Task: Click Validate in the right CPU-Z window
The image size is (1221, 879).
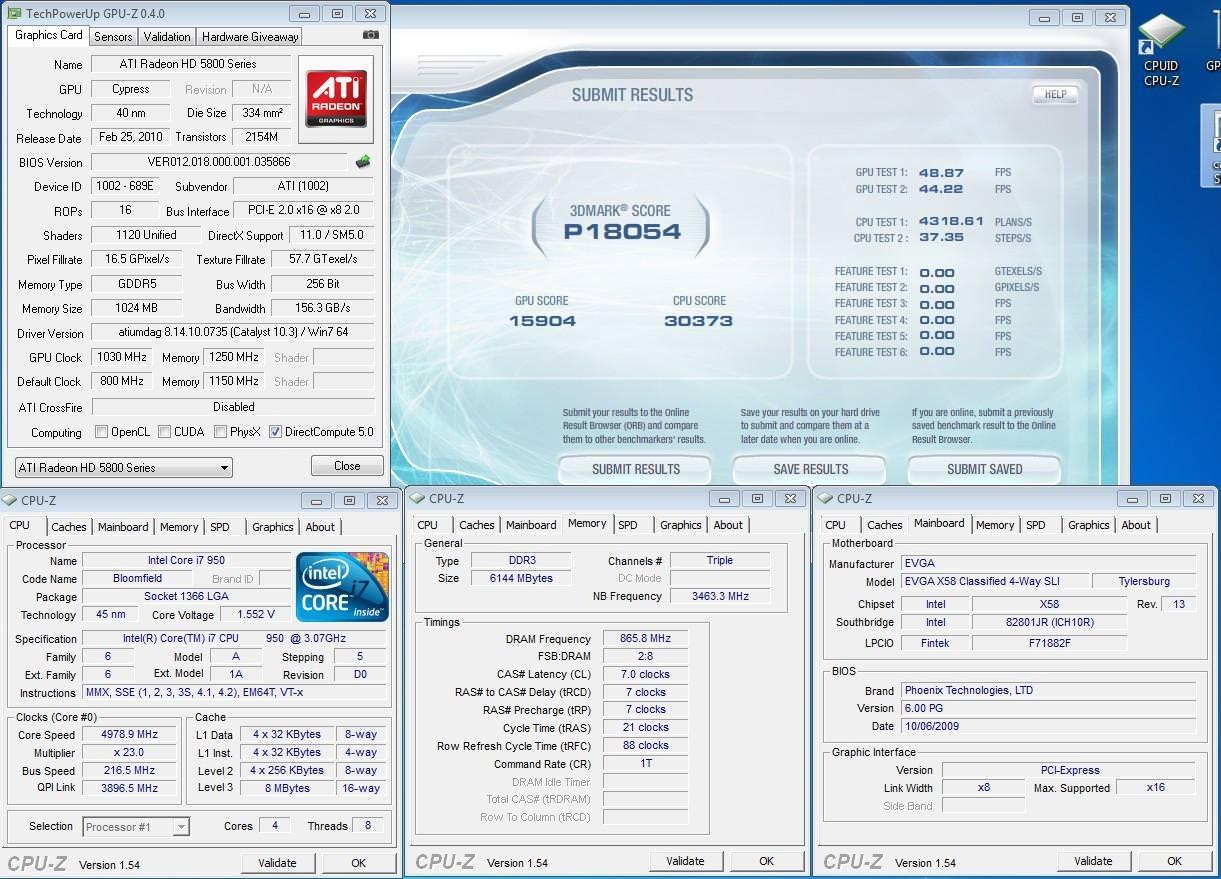Action: 1093,861
